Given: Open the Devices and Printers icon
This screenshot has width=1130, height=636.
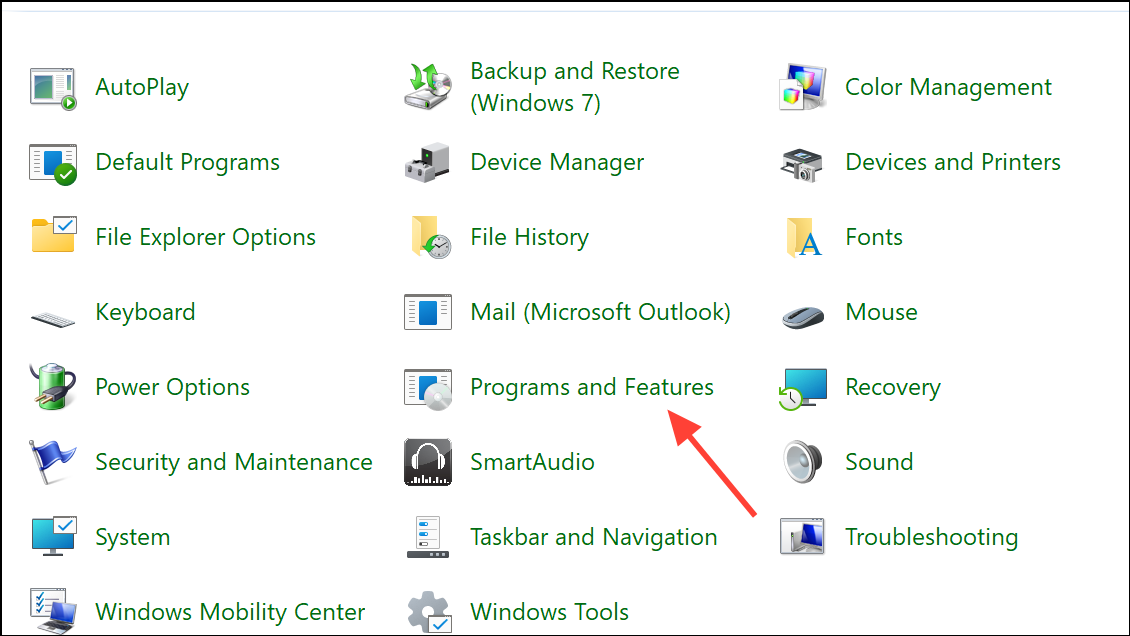Looking at the screenshot, I should pyautogui.click(x=801, y=164).
